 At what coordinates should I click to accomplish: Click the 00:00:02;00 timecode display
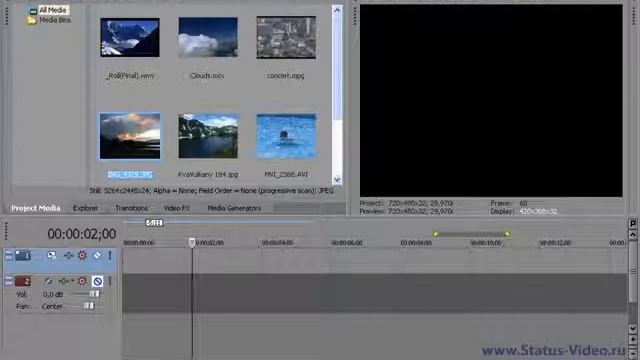coord(82,234)
